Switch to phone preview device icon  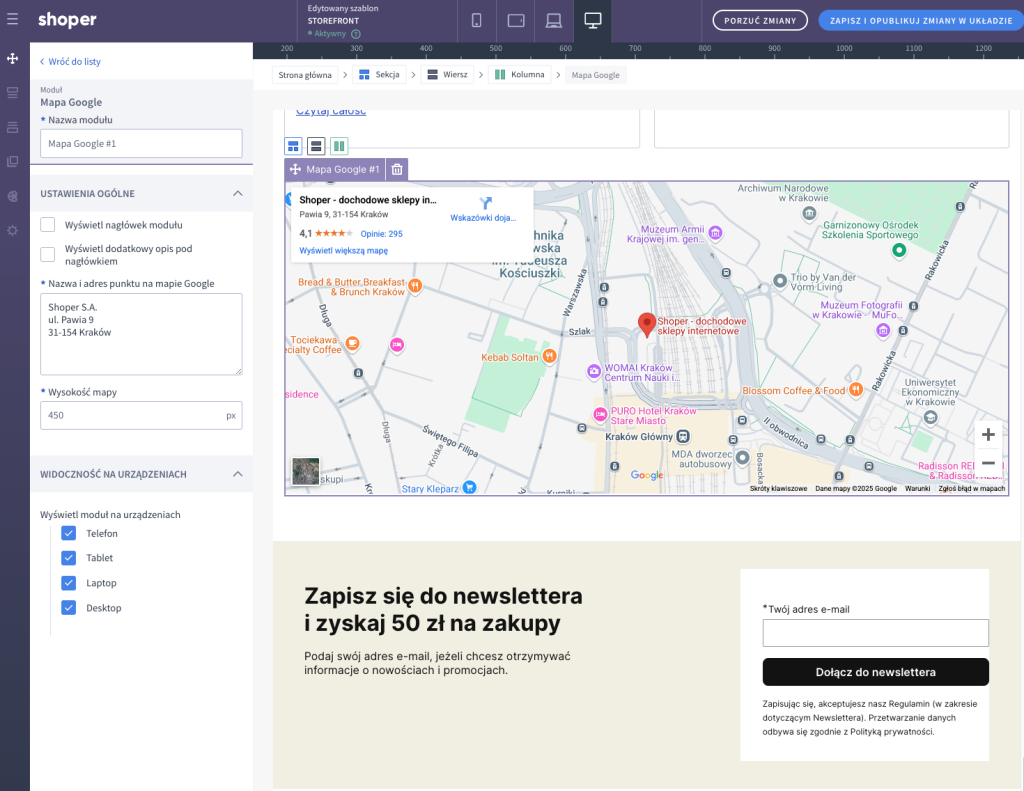(x=477, y=20)
